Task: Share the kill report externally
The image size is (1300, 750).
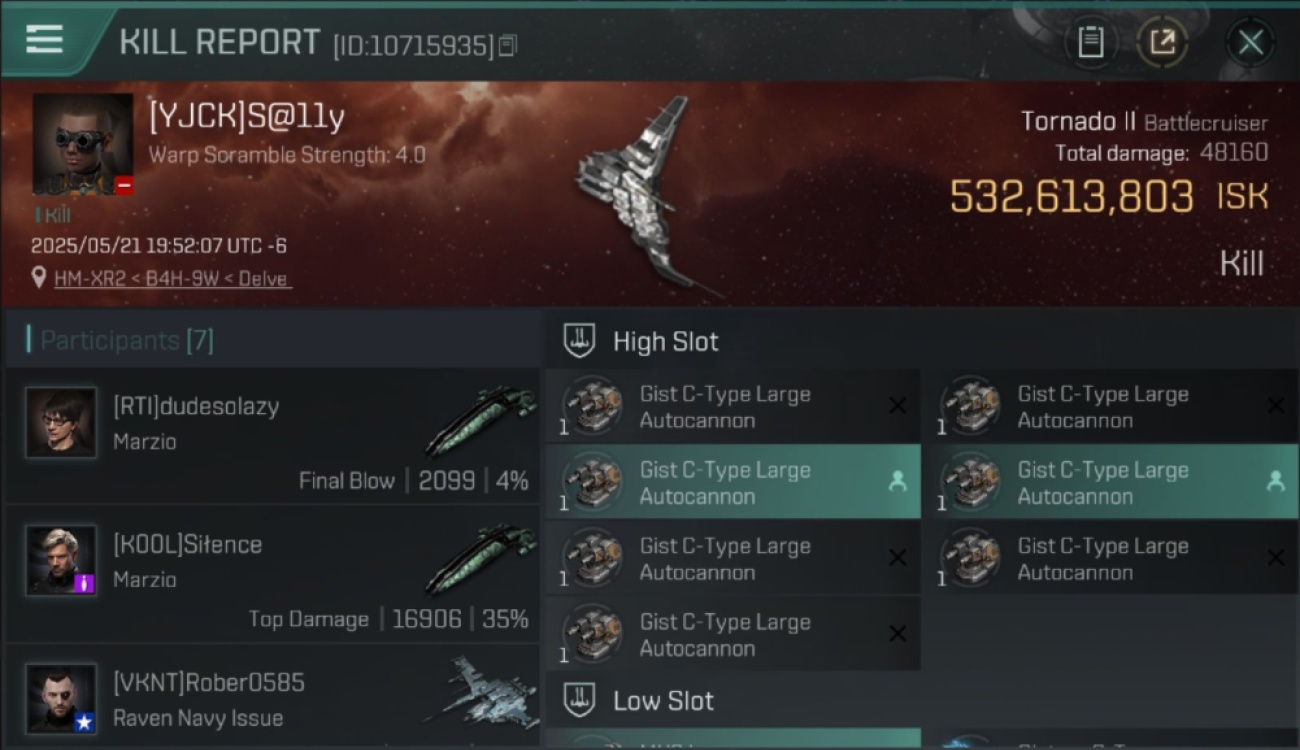Action: click(1162, 43)
